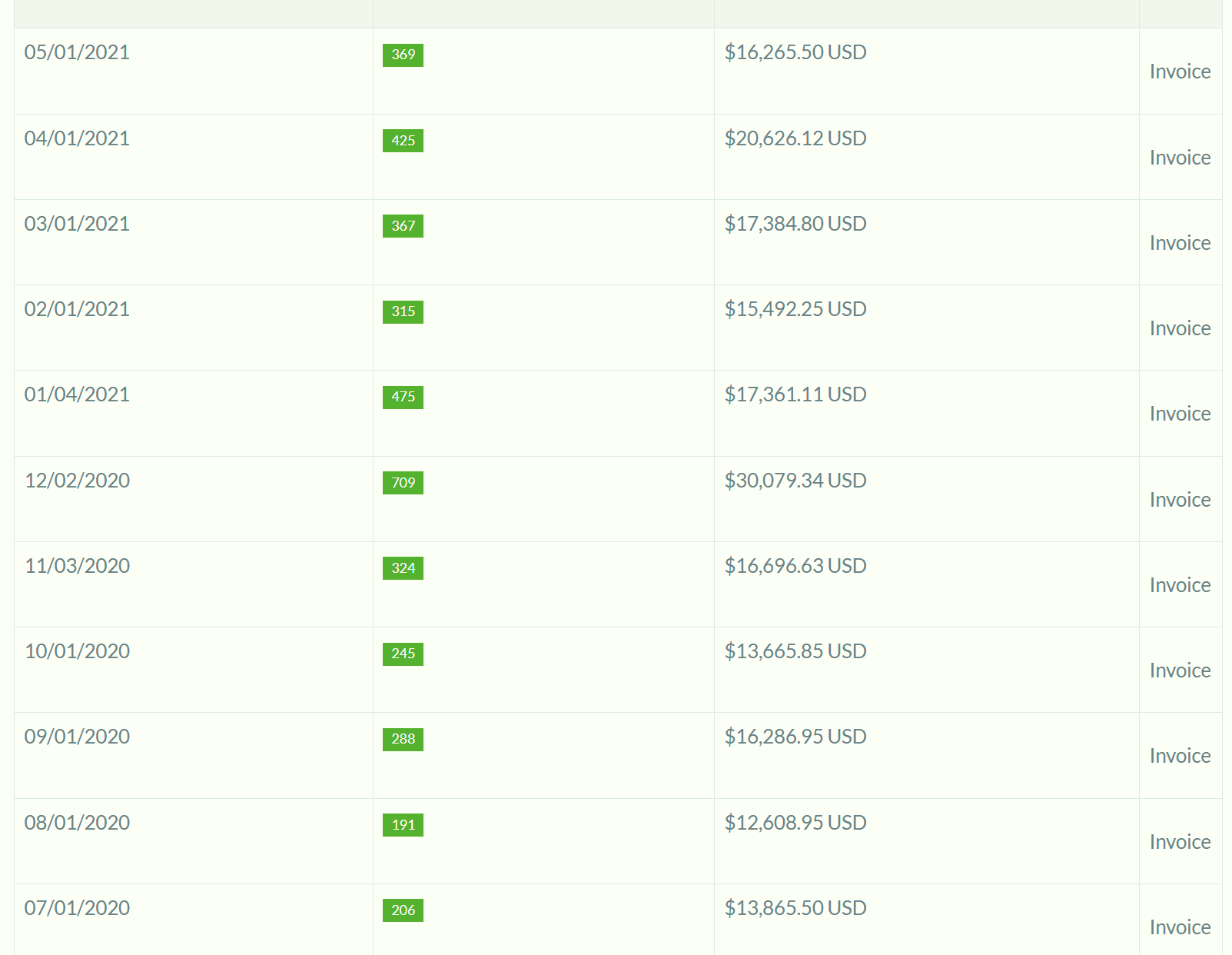The width and height of the screenshot is (1232, 955).
Task: Select the green 425 count badge
Action: [403, 141]
